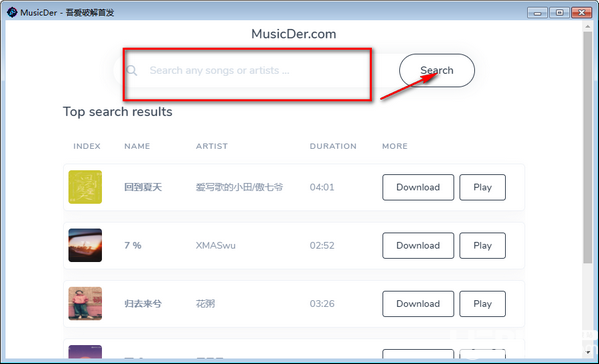The image size is (599, 364).
Task: Download the song 归去来兮
Action: tap(418, 304)
